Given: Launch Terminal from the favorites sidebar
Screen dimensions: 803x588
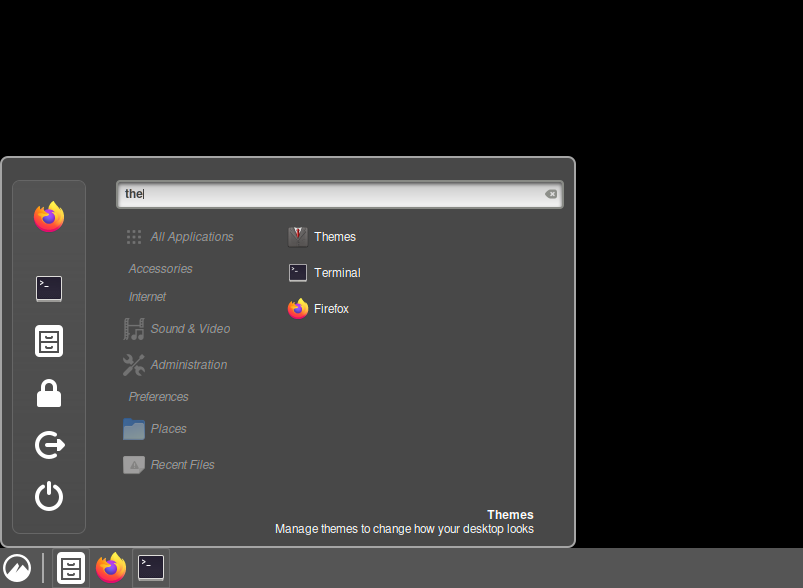Looking at the screenshot, I should 49,289.
